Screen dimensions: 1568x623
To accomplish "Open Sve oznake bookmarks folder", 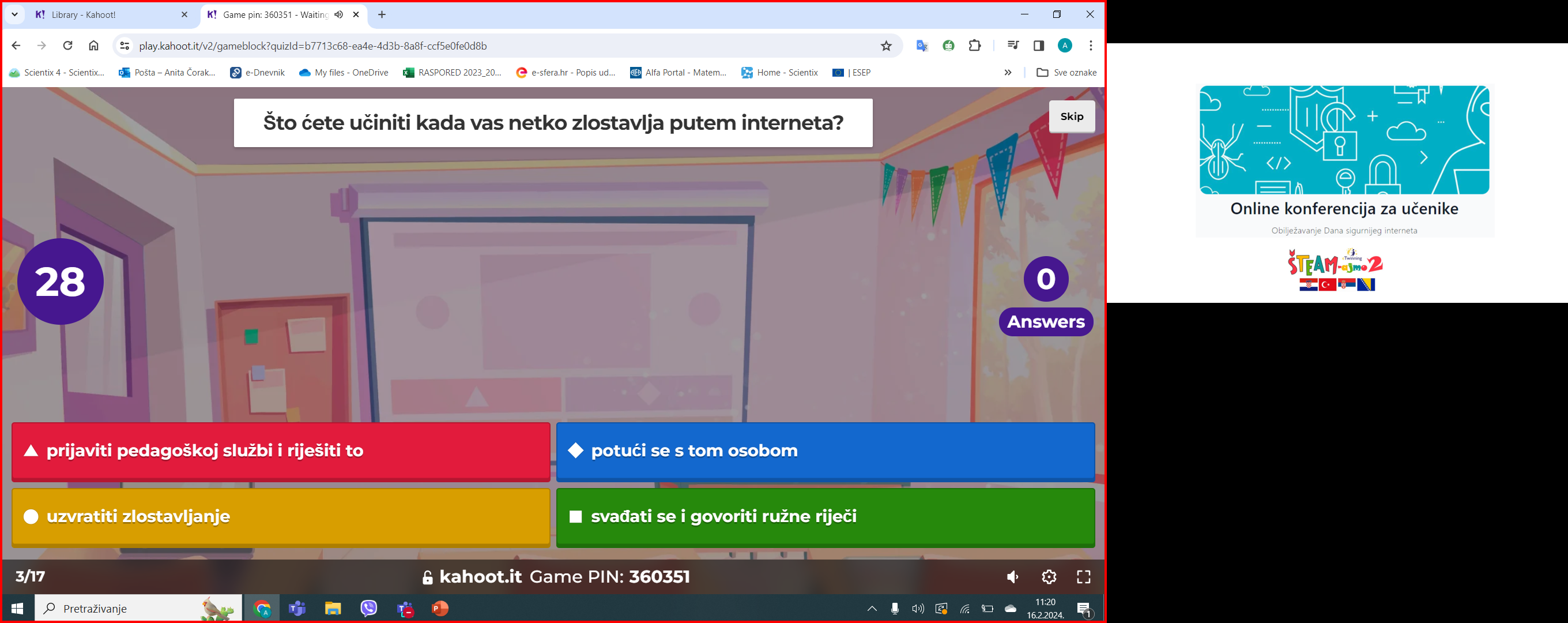I will [x=1066, y=73].
